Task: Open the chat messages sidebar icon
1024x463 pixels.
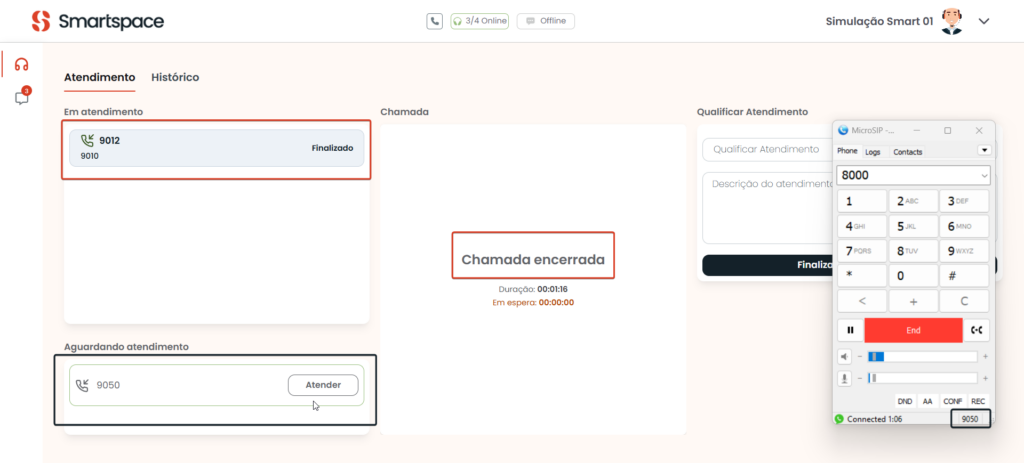Action: [x=21, y=98]
